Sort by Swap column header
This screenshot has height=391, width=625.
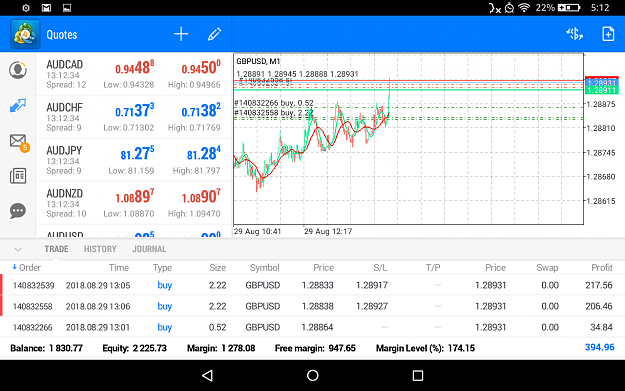point(547,267)
